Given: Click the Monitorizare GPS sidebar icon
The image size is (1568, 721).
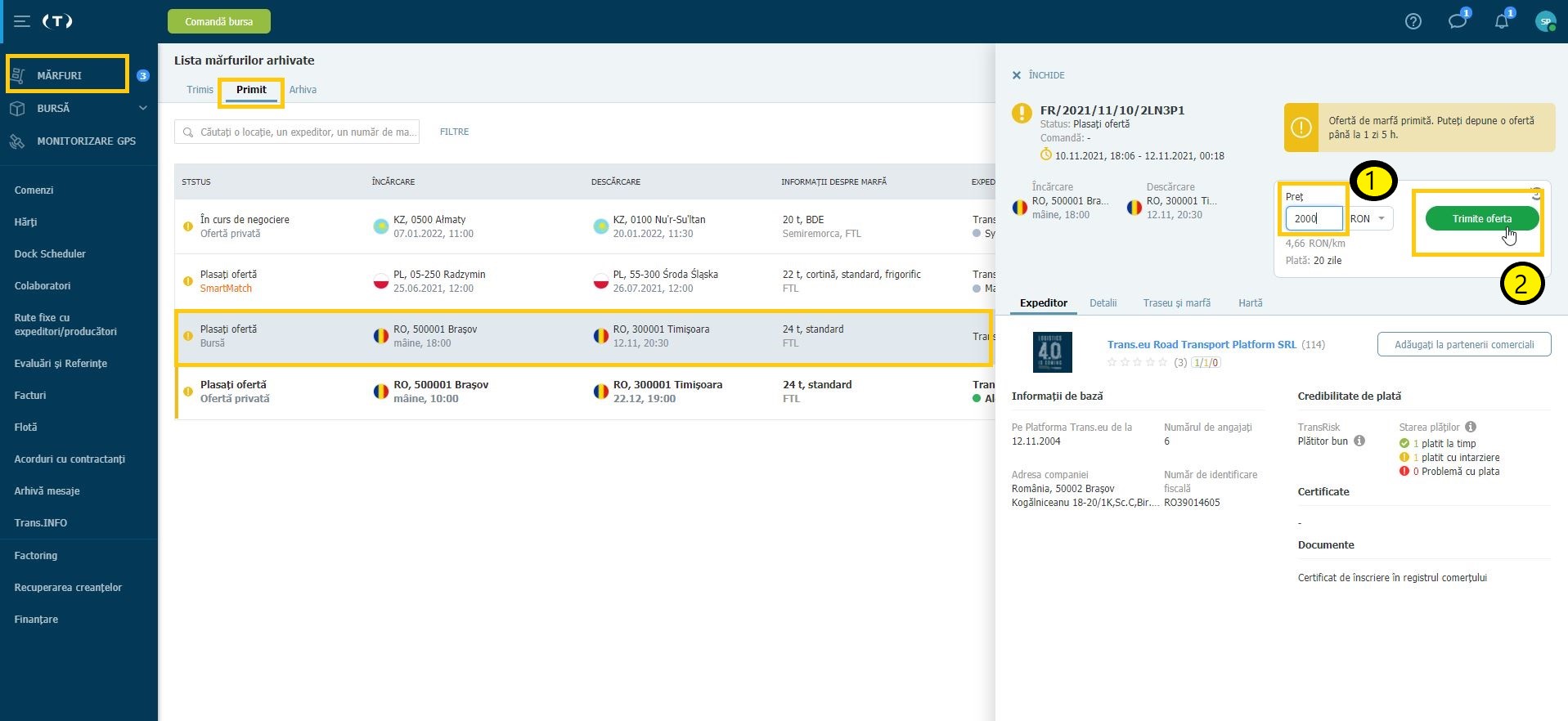Looking at the screenshot, I should [17, 141].
